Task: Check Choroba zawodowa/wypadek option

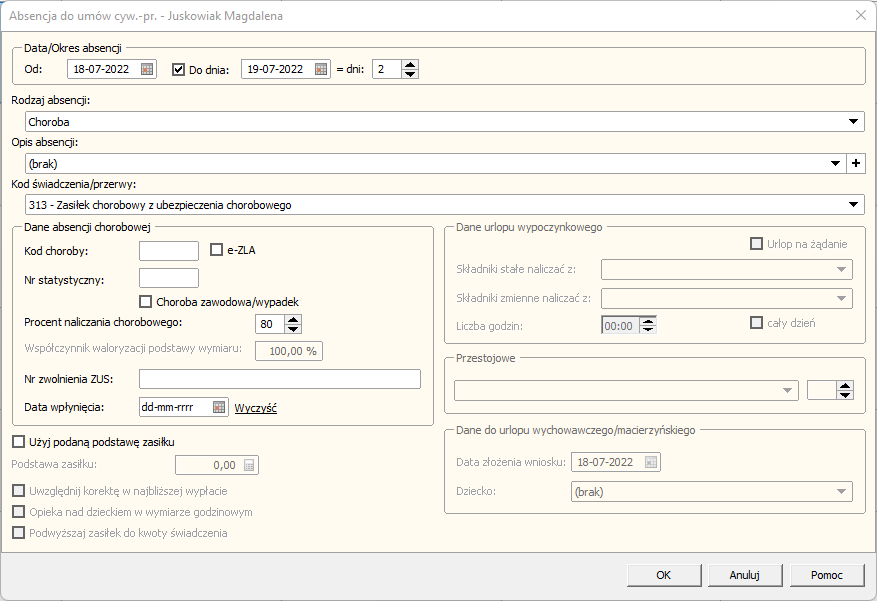Action: (x=146, y=301)
